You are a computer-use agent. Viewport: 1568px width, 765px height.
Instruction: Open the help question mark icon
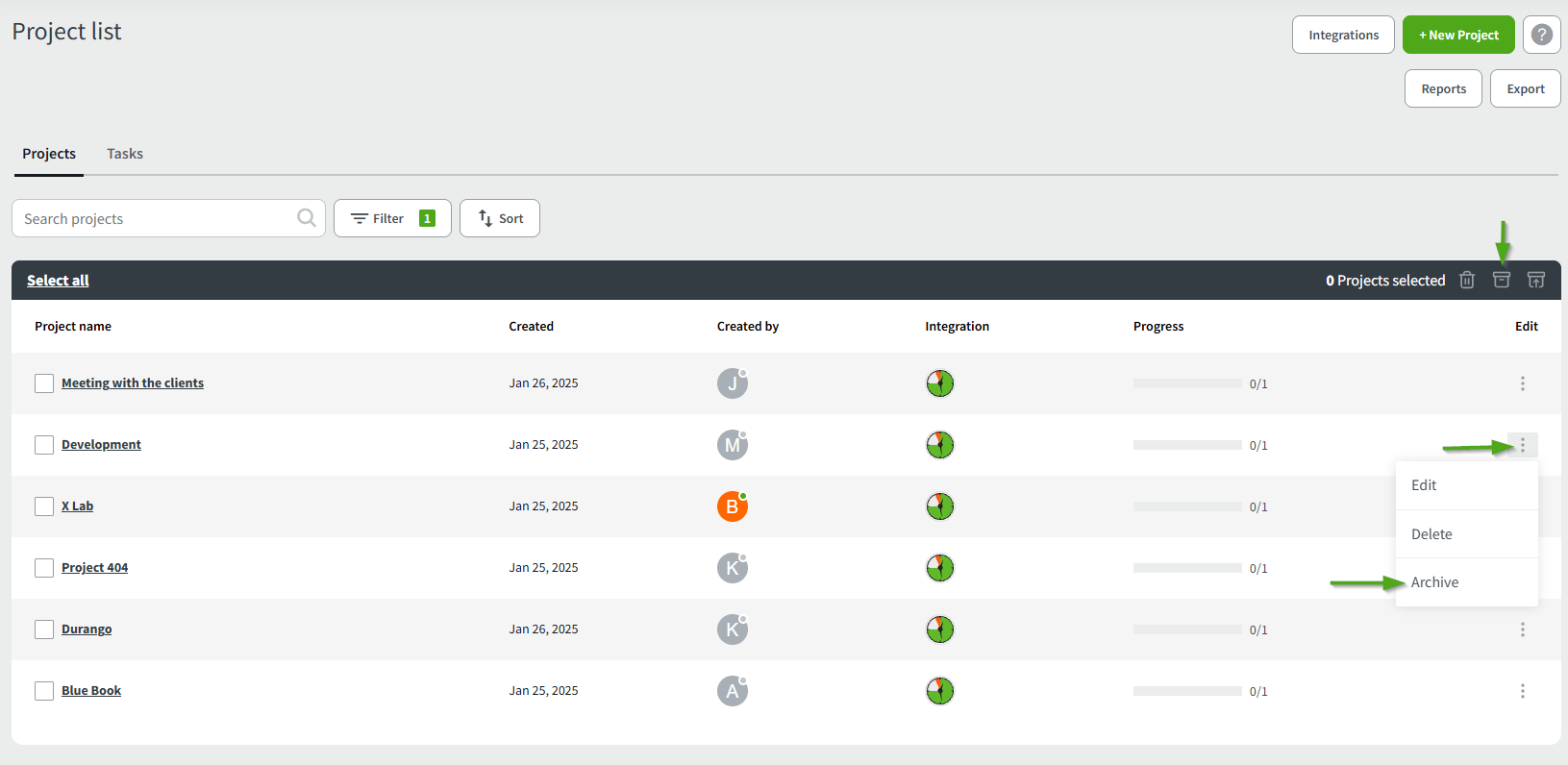[x=1541, y=35]
